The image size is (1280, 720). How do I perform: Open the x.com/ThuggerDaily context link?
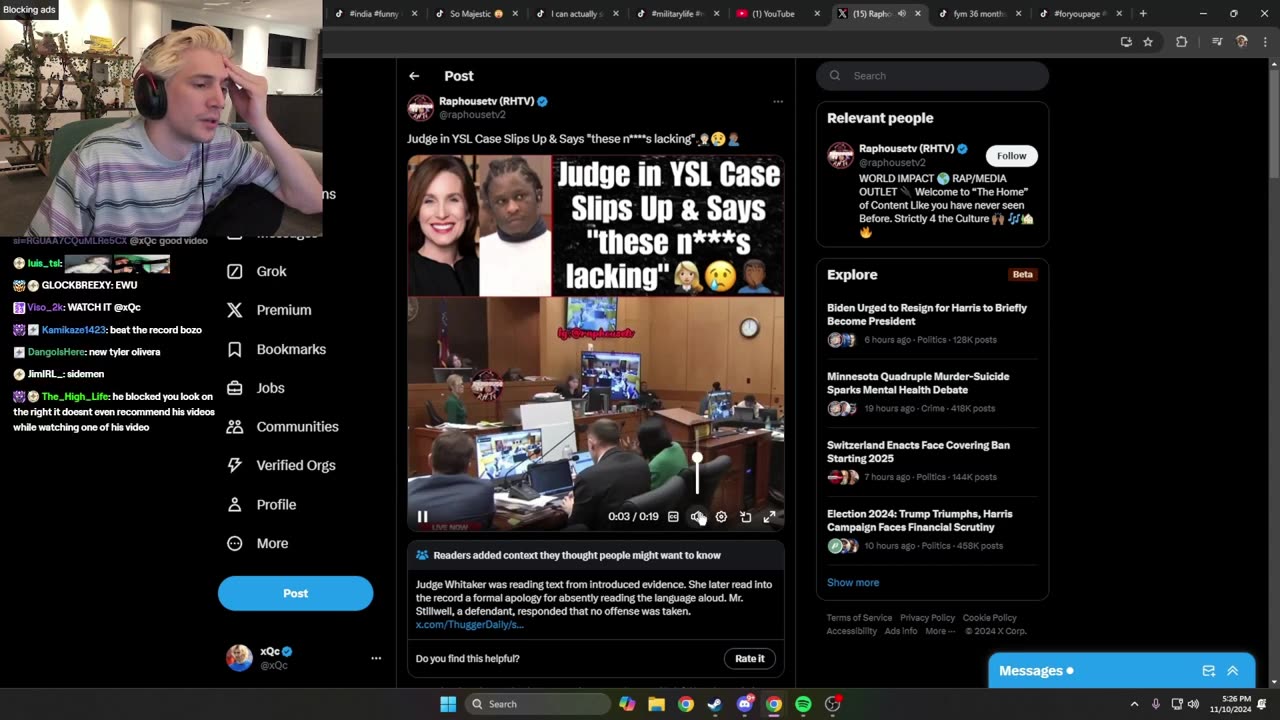point(469,624)
